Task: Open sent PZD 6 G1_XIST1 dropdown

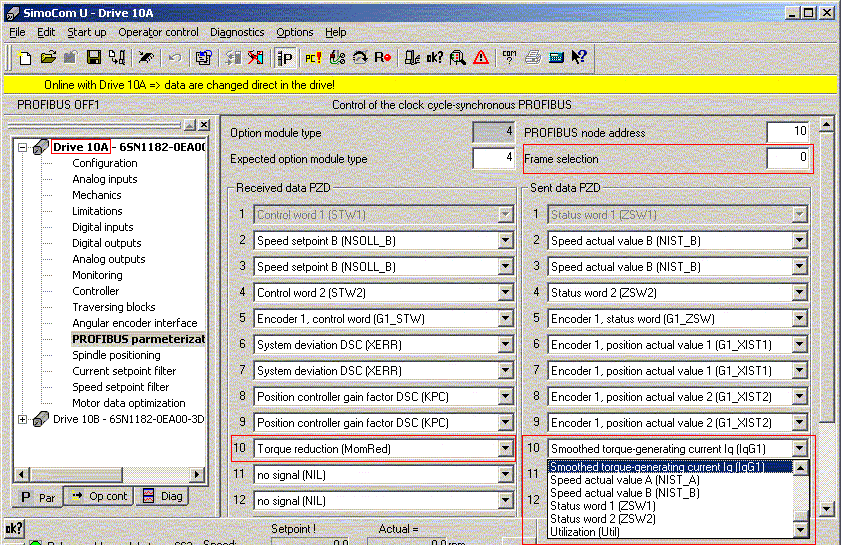Action: point(799,345)
